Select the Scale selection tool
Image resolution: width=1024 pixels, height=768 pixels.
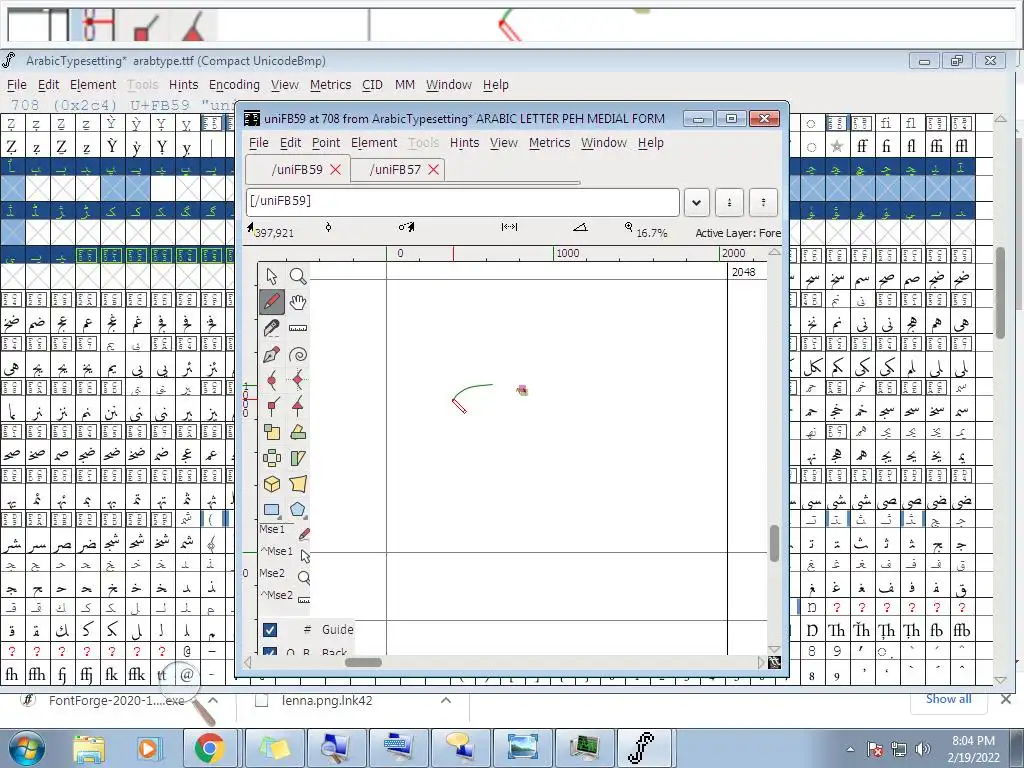pos(272,432)
